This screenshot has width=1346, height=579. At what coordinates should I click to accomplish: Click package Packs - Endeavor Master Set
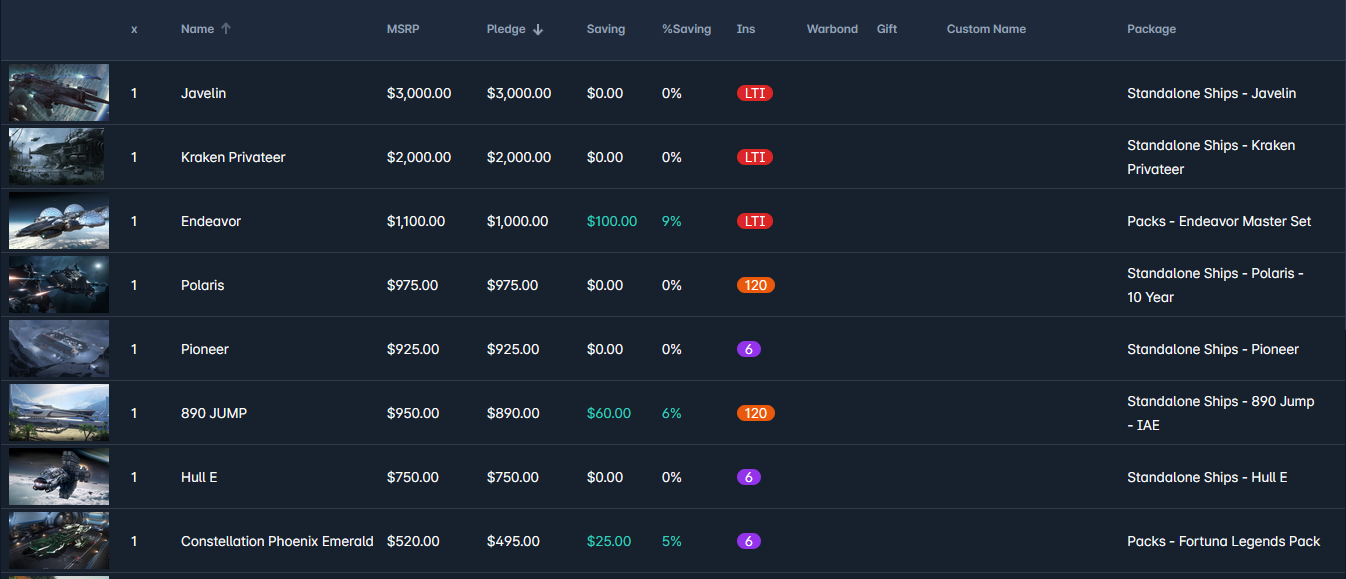pos(1219,221)
